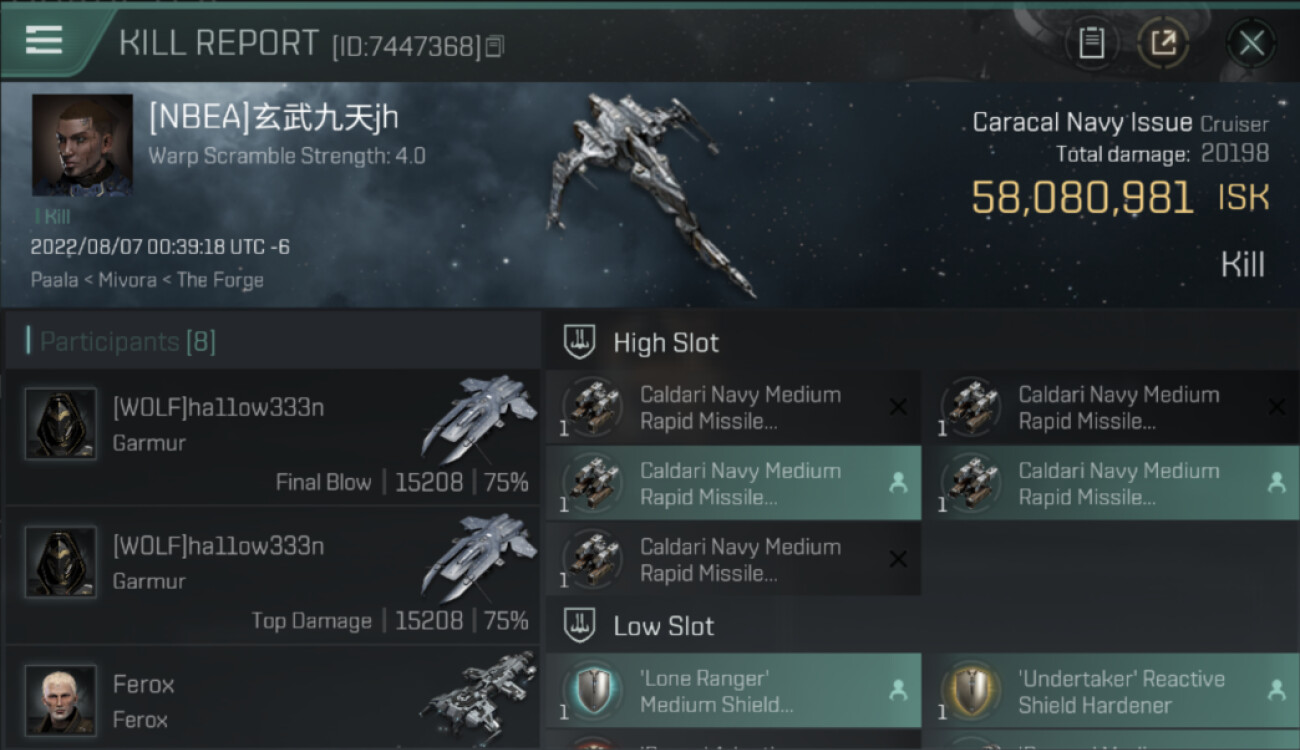Viewport: 1300px width, 750px height.
Task: Select the Top Damage hallow333n entry
Action: [x=270, y=575]
